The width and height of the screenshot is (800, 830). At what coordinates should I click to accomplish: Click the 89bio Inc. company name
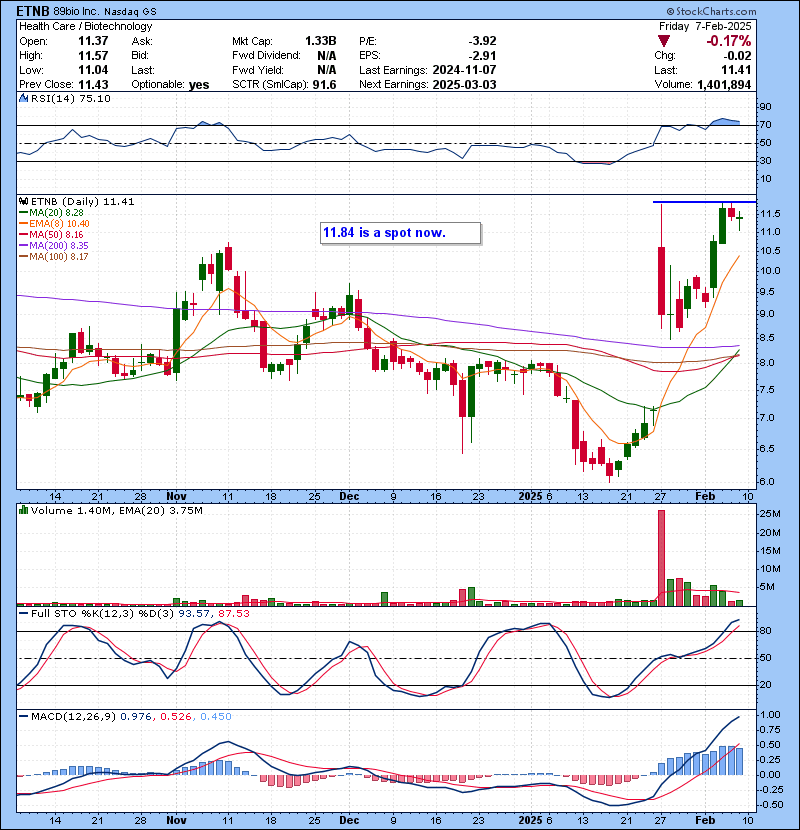pos(78,12)
